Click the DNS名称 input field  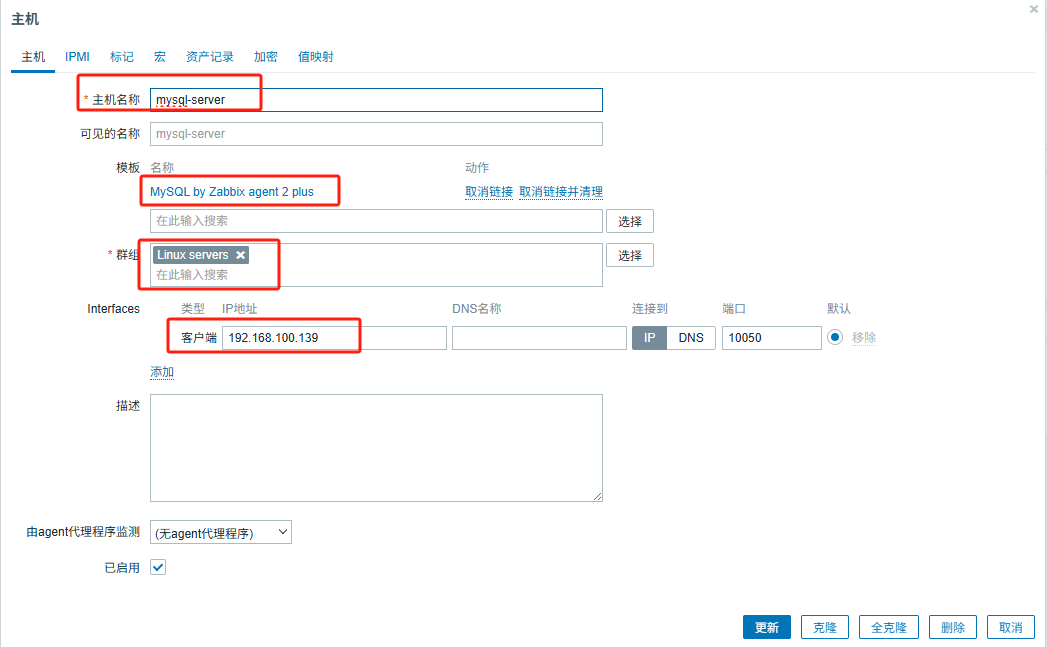[x=539, y=338]
